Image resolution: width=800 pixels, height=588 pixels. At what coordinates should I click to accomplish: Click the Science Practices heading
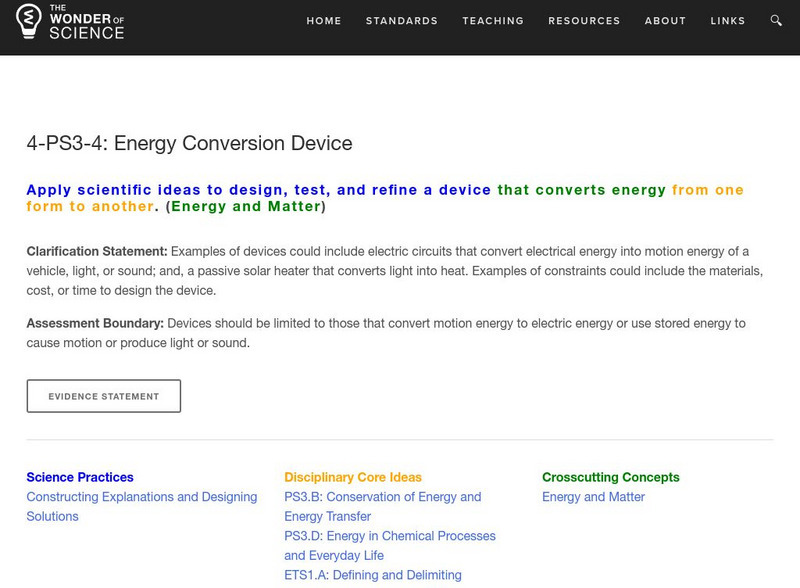click(80, 477)
